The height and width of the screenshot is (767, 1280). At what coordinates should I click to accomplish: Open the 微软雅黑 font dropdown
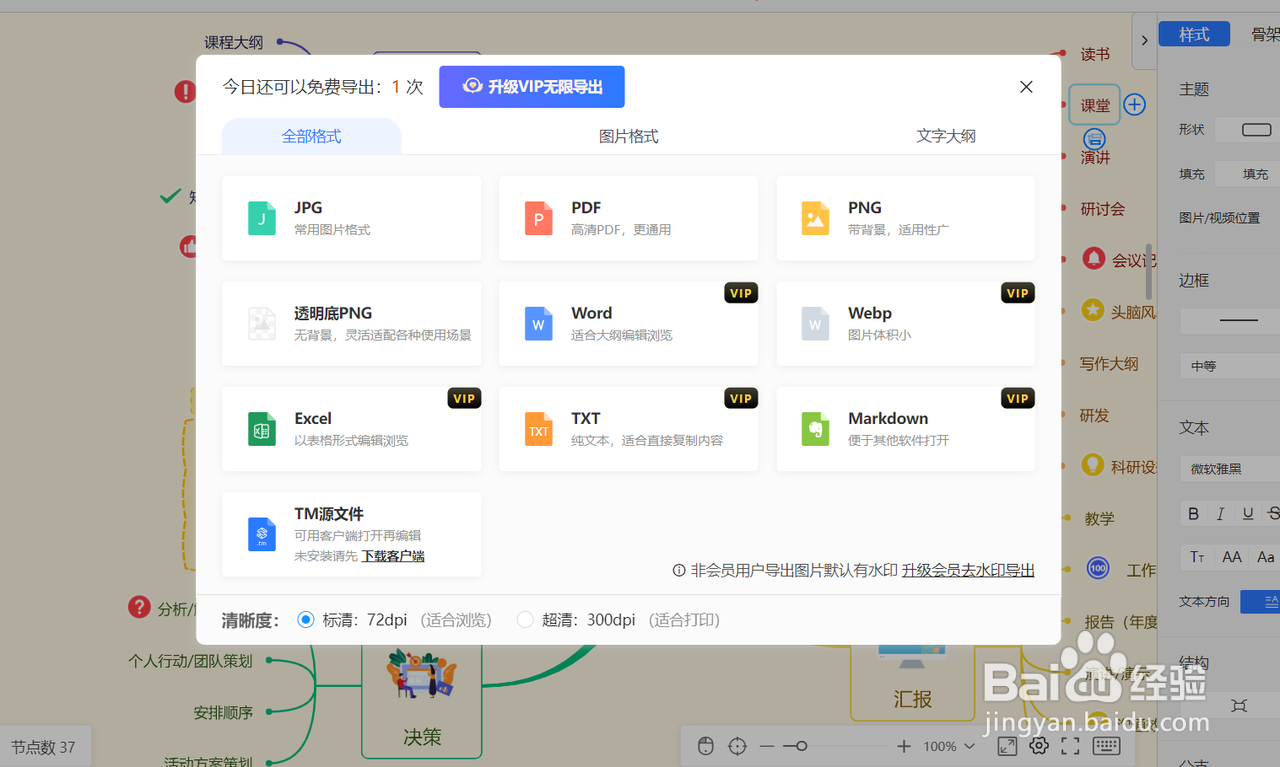1230,469
